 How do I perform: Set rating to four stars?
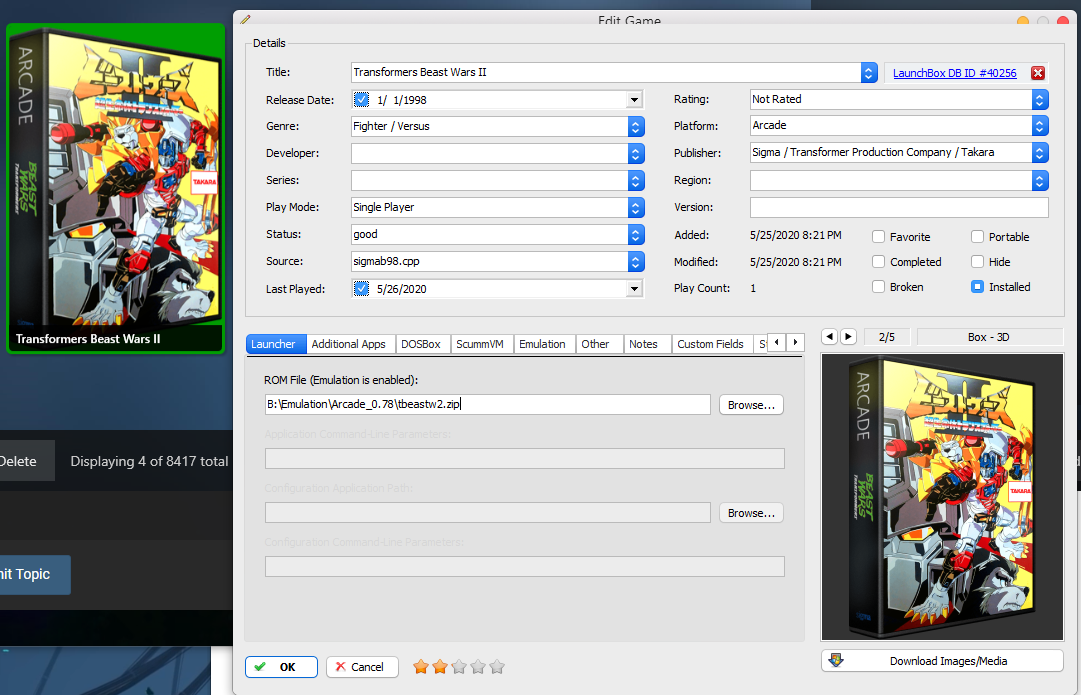(x=478, y=667)
